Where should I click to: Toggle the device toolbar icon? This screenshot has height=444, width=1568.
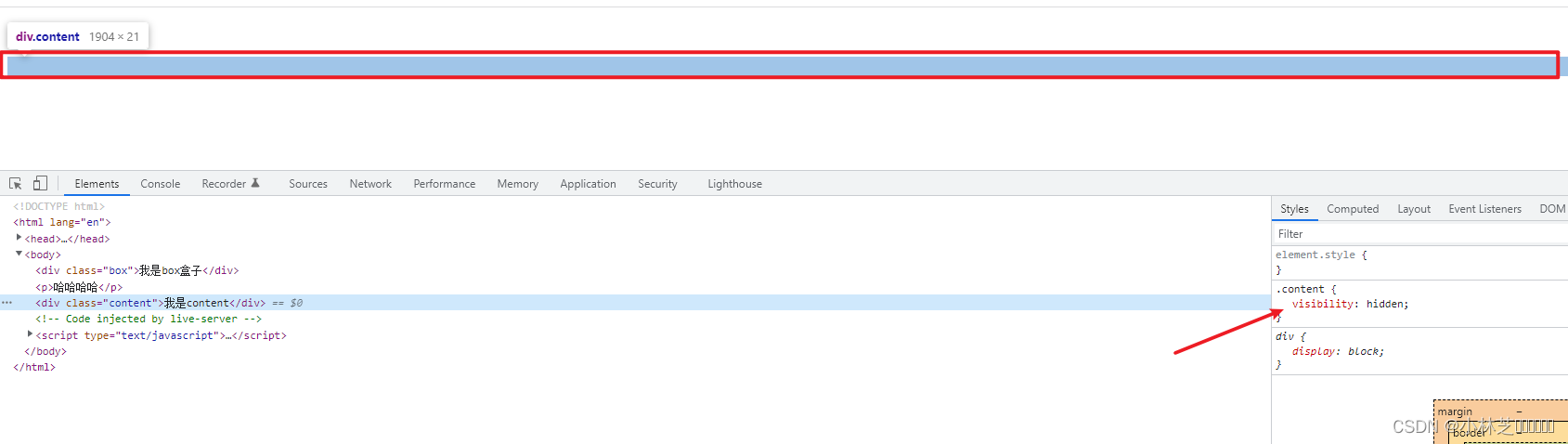point(40,184)
